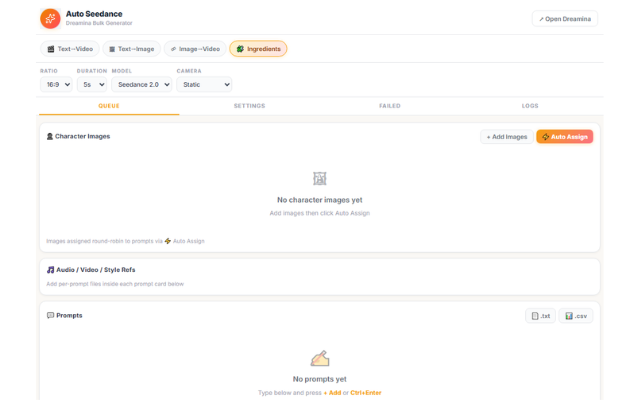Open the Duration 5s dropdown
The width and height of the screenshot is (640, 400).
pyautogui.click(x=92, y=84)
